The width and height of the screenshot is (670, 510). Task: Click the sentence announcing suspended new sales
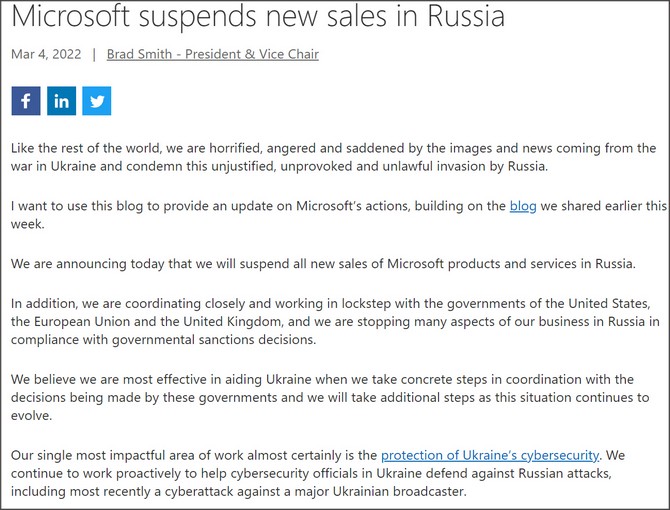(x=323, y=264)
